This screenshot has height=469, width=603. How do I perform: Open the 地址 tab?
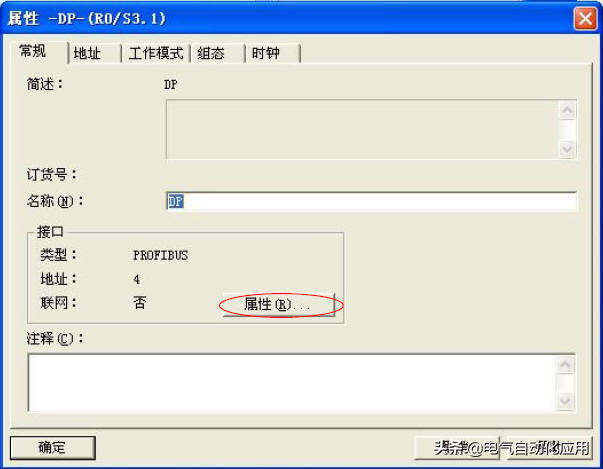point(87,53)
